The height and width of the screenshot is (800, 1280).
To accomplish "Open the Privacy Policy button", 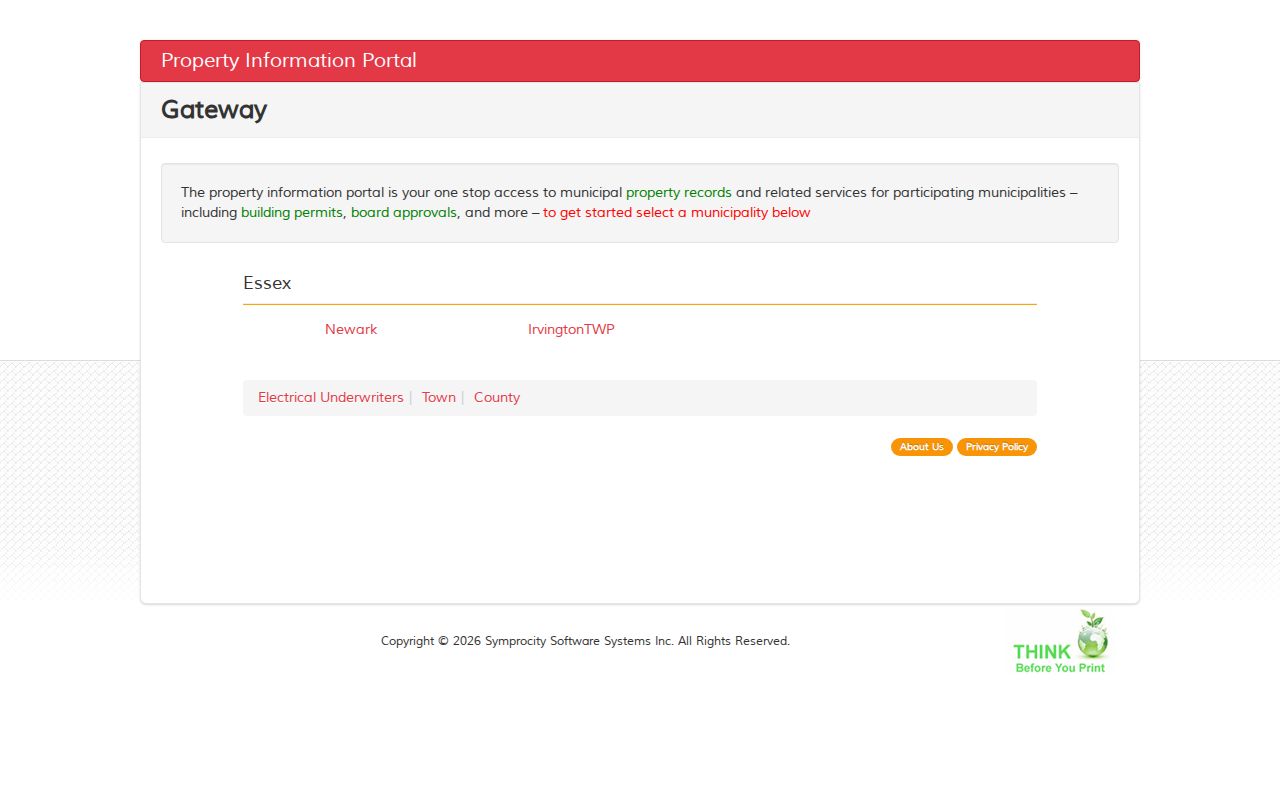I will [x=997, y=447].
